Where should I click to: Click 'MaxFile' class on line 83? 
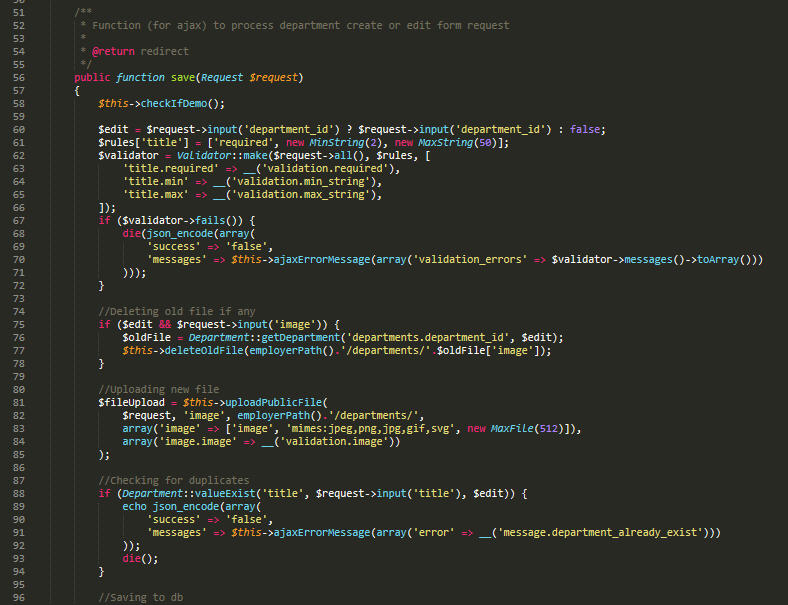click(512, 429)
